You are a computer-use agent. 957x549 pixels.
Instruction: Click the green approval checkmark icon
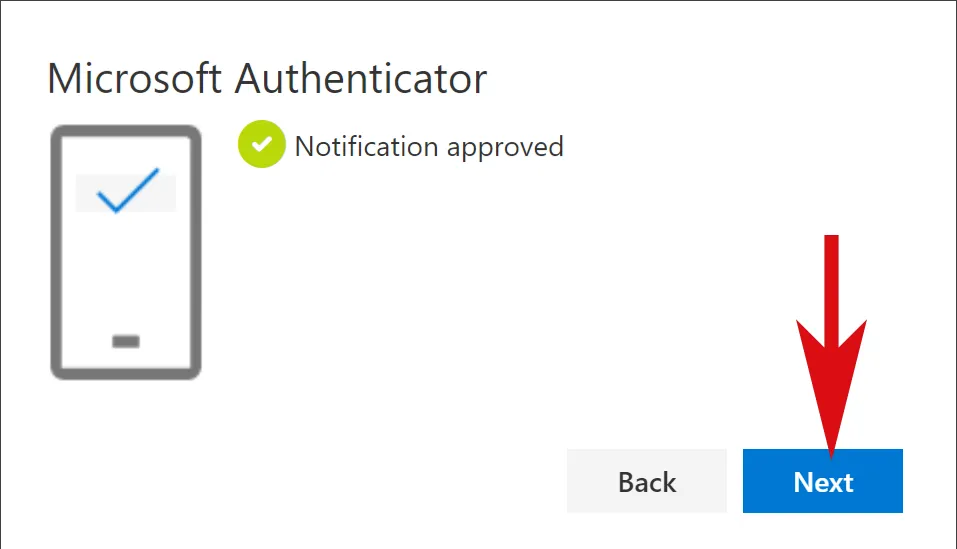pyautogui.click(x=262, y=146)
